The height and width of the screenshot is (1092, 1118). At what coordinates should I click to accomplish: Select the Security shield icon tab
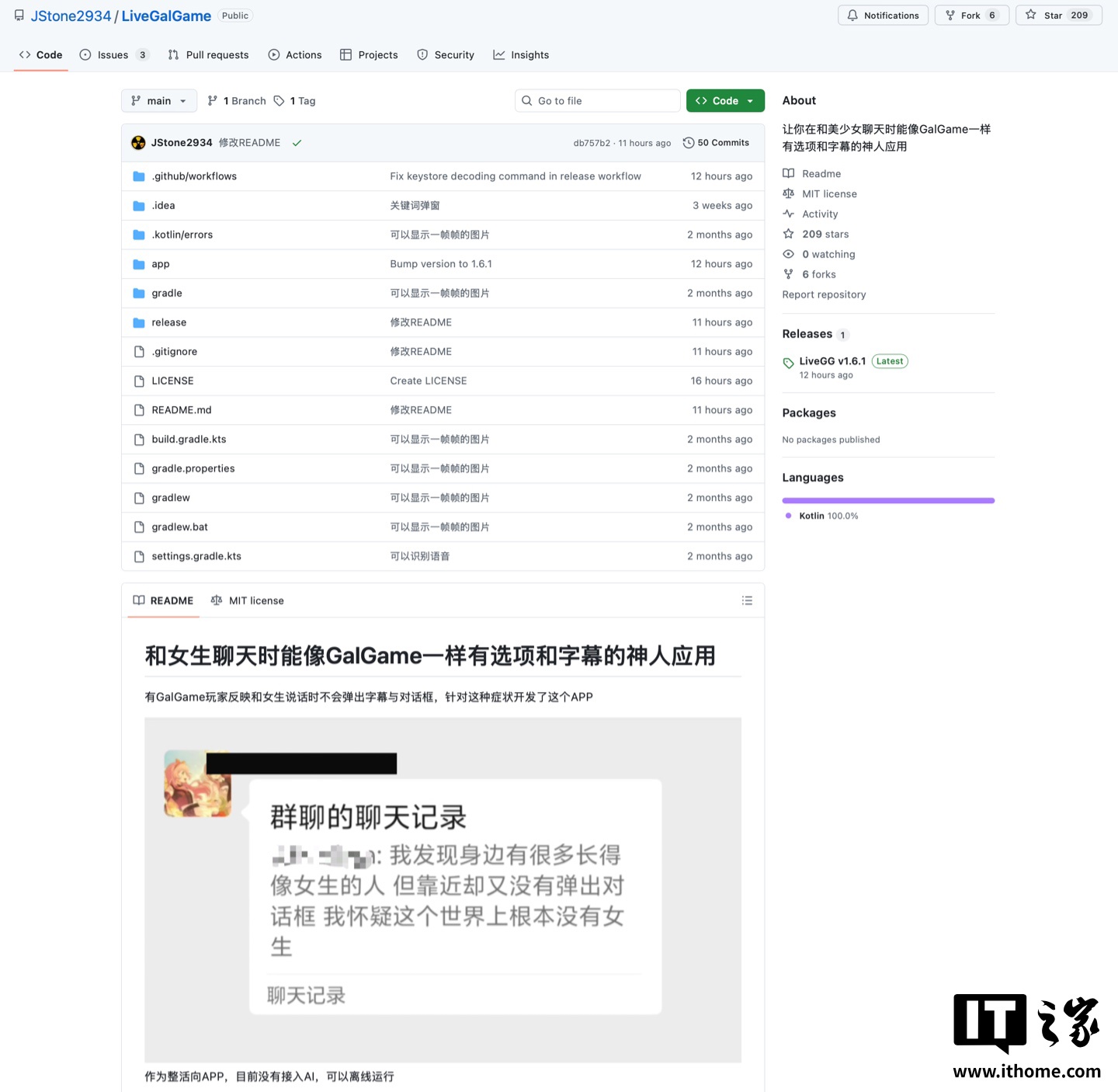pos(422,54)
